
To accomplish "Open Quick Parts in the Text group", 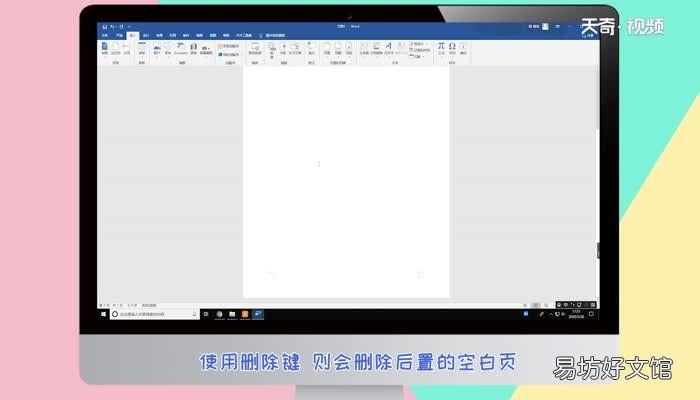I will pos(376,49).
